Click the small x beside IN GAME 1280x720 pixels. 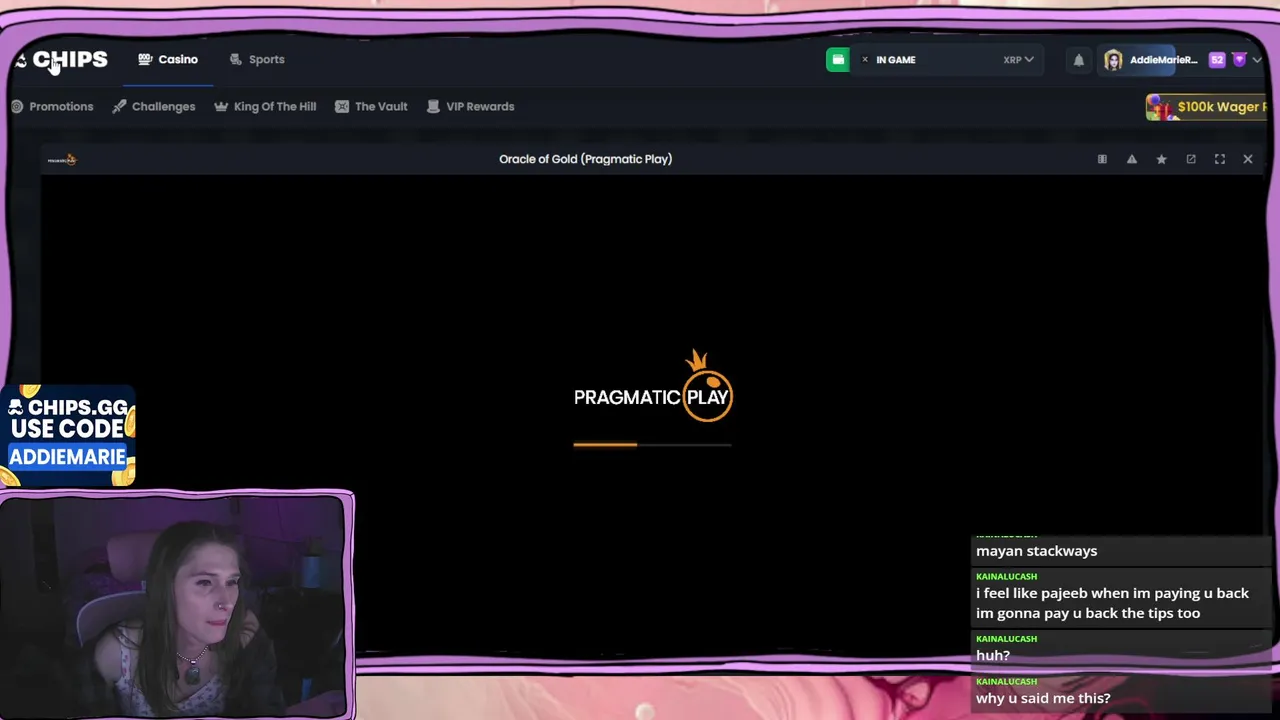[865, 60]
